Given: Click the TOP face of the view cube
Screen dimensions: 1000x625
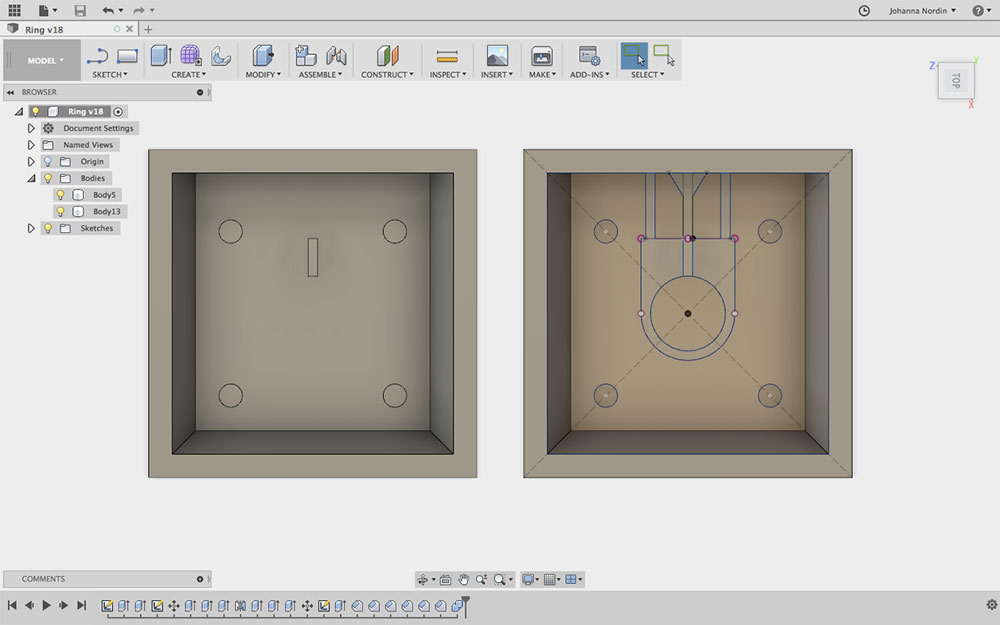Looking at the screenshot, I should [x=955, y=80].
